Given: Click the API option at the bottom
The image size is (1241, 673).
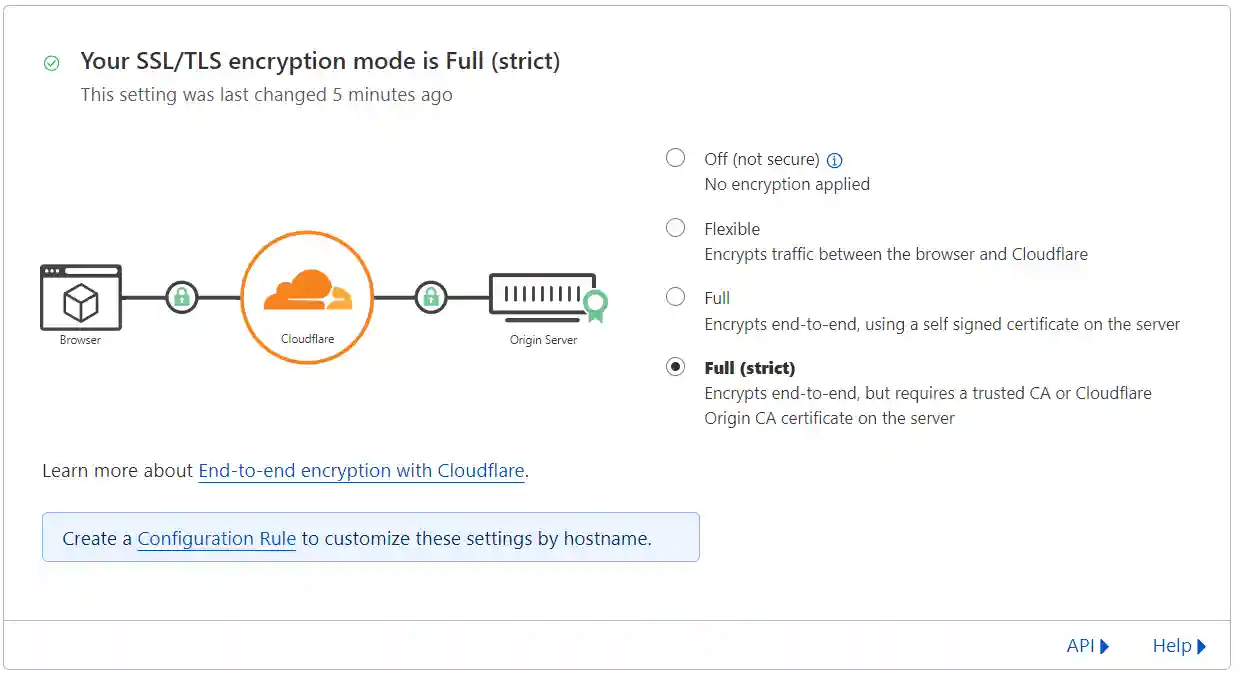Looking at the screenshot, I should tap(1081, 646).
